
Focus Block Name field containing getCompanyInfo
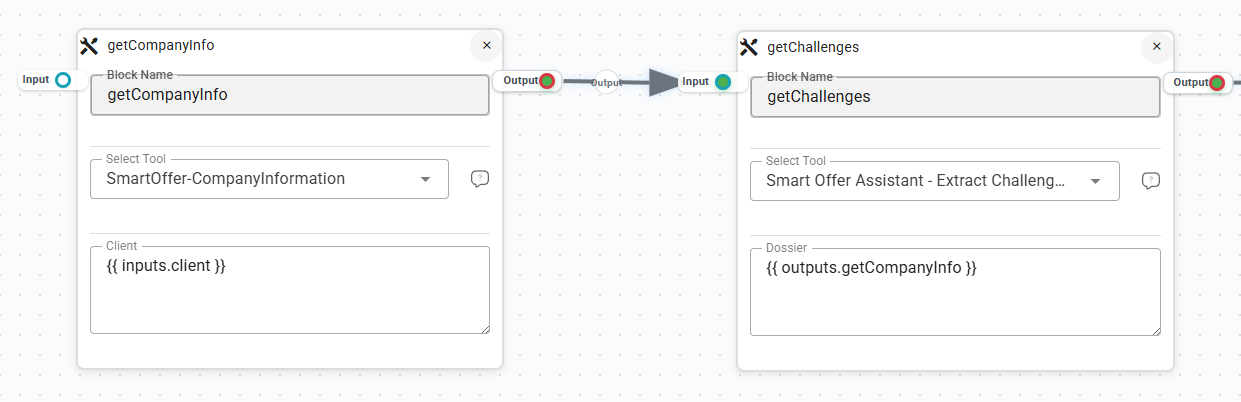click(x=290, y=95)
